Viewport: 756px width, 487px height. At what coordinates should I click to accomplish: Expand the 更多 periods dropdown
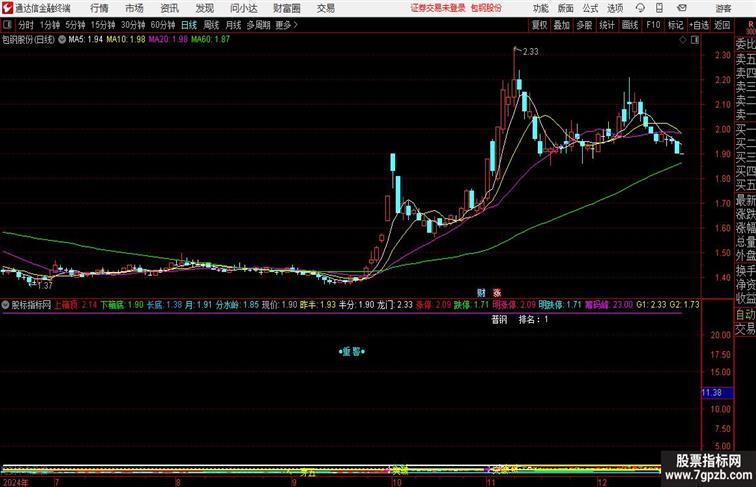286,25
